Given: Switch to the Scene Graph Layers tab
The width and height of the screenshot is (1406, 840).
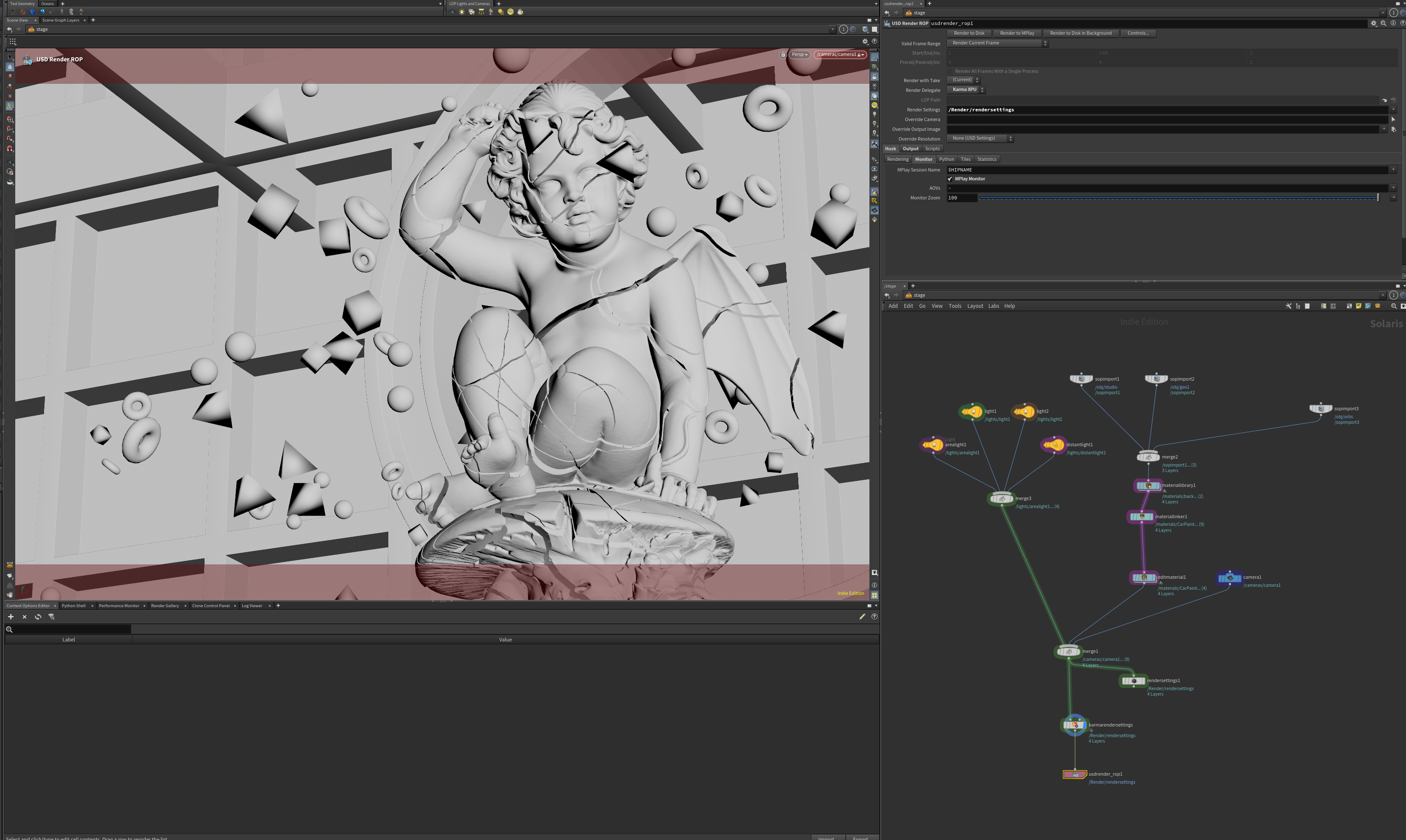Looking at the screenshot, I should point(61,20).
